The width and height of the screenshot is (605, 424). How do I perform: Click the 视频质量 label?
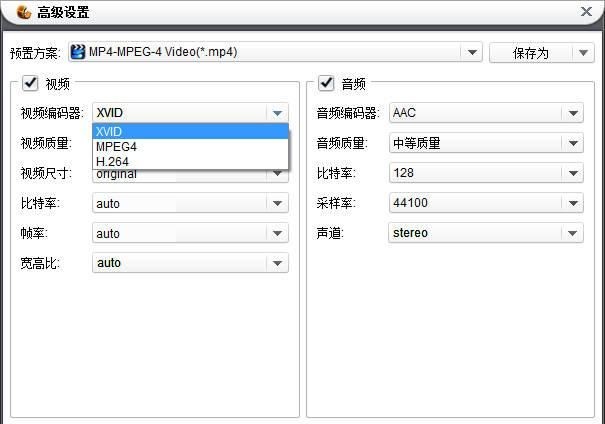coord(46,143)
